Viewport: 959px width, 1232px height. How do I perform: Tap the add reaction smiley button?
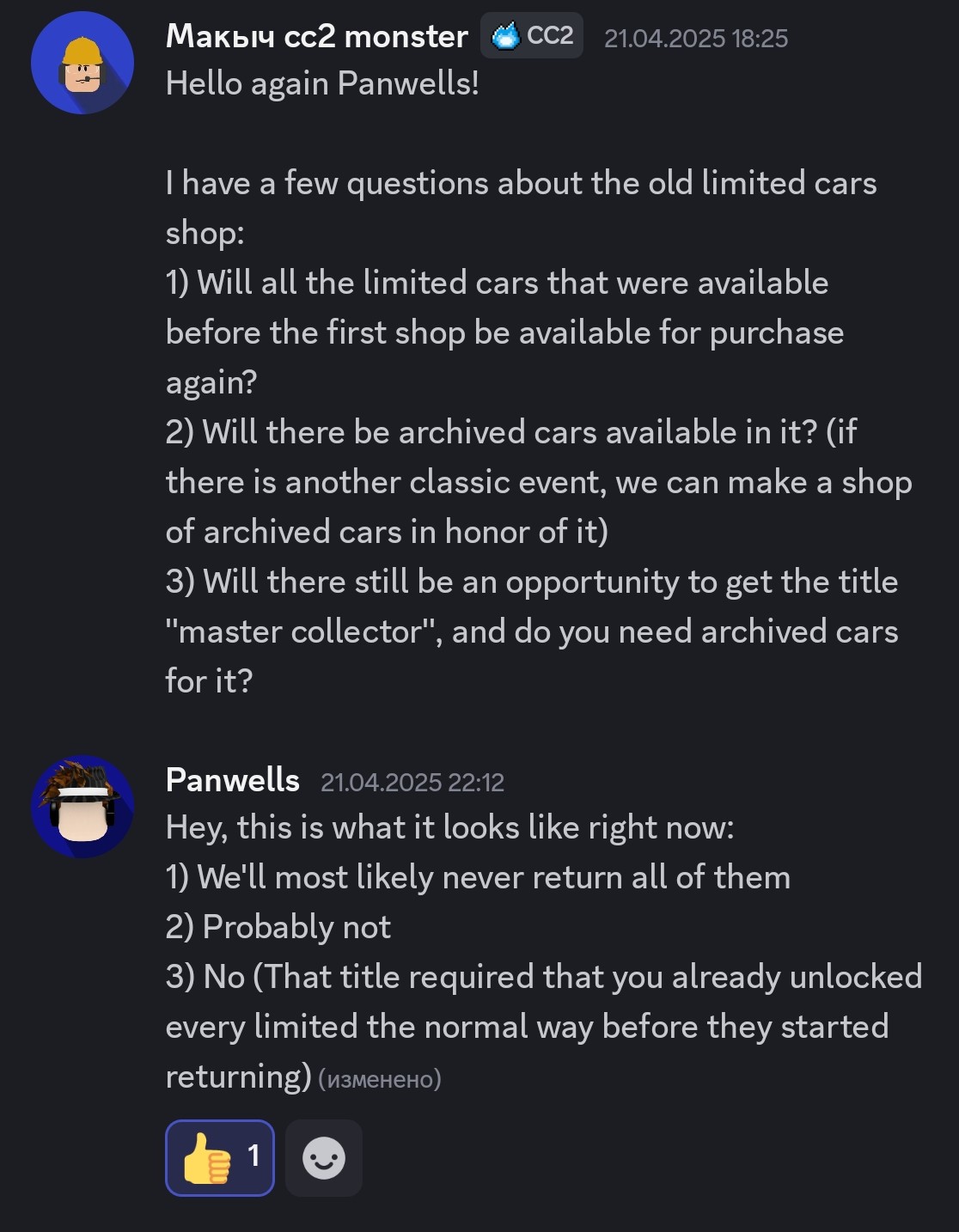pyautogui.click(x=323, y=1157)
